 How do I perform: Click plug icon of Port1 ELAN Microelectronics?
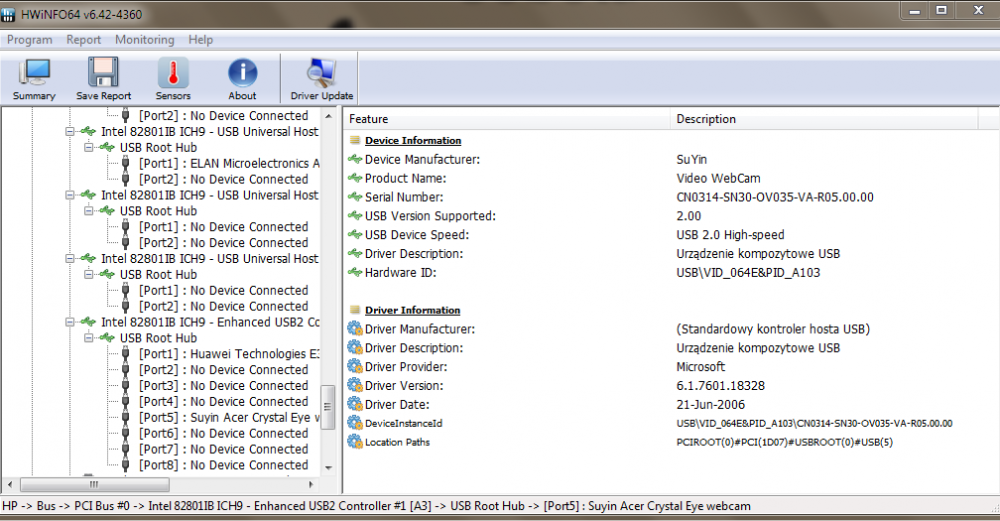coord(126,163)
